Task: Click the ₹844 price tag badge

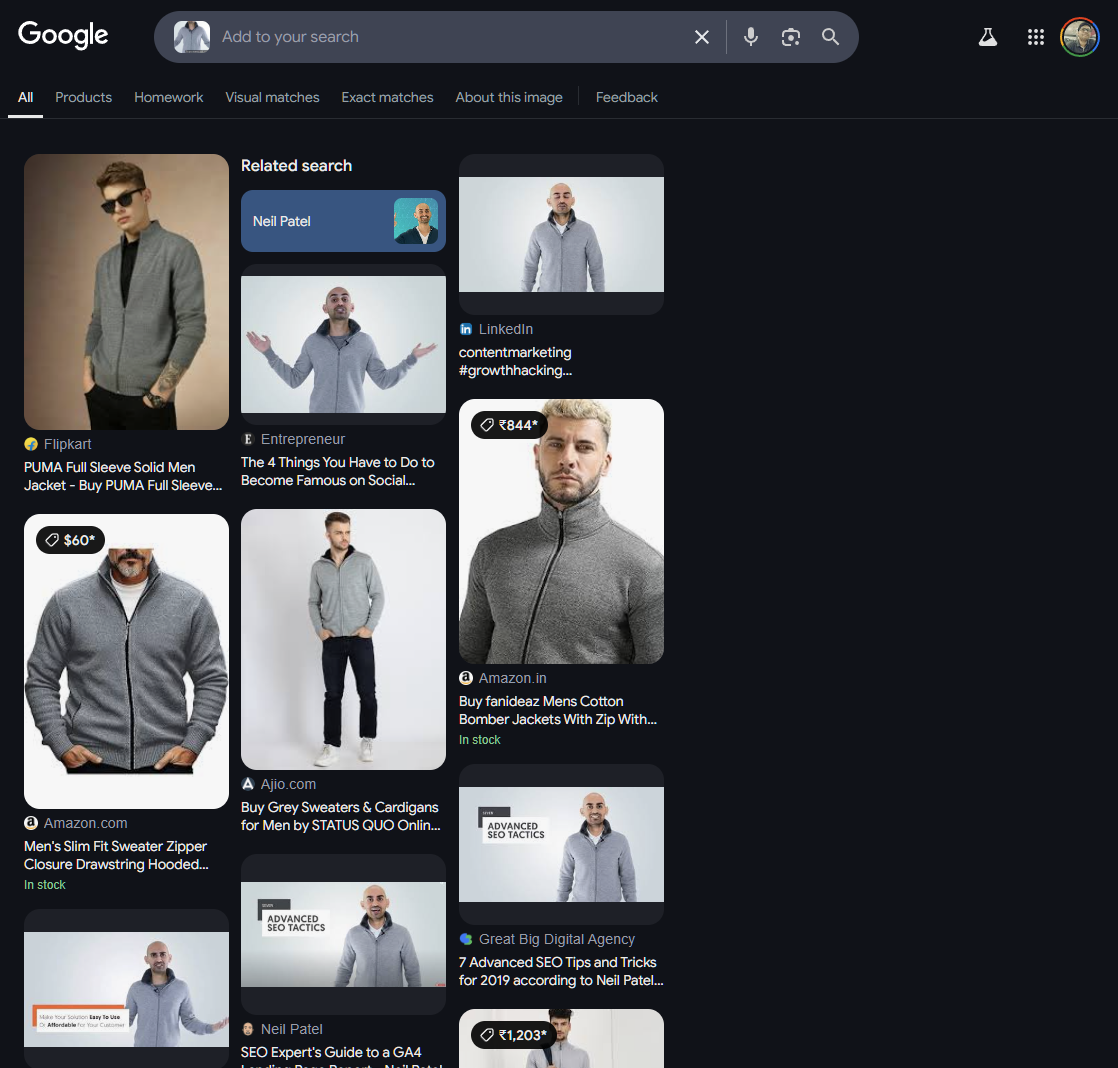Action: (508, 425)
